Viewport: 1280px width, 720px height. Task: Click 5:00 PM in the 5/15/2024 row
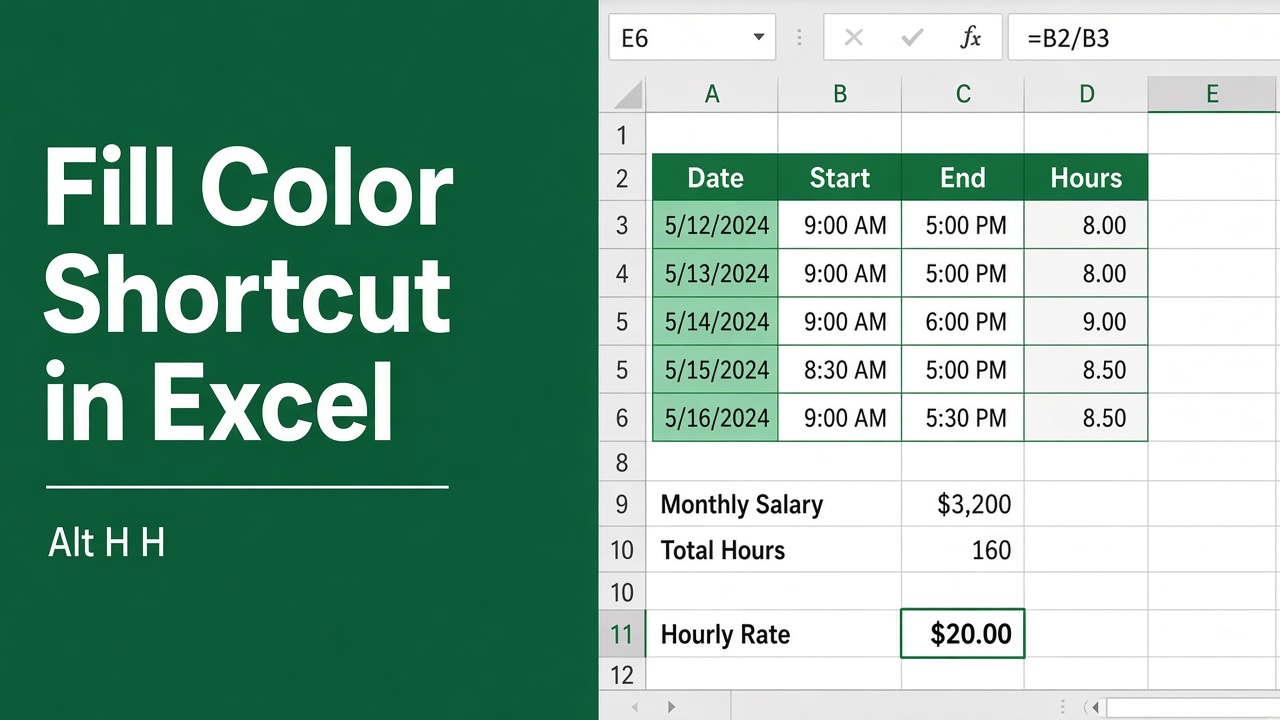pyautogui.click(x=963, y=369)
